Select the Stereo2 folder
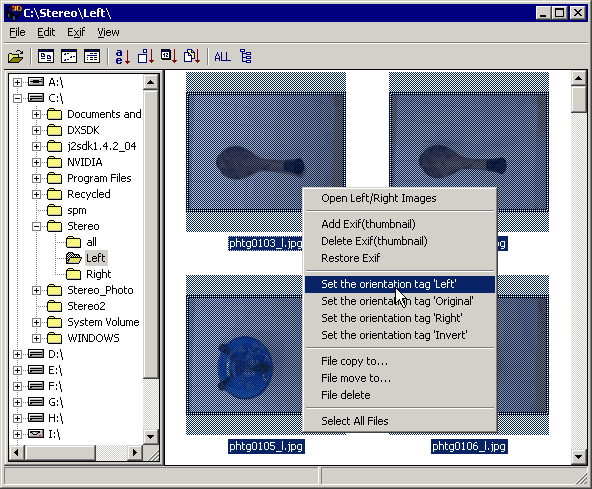 click(x=86, y=306)
